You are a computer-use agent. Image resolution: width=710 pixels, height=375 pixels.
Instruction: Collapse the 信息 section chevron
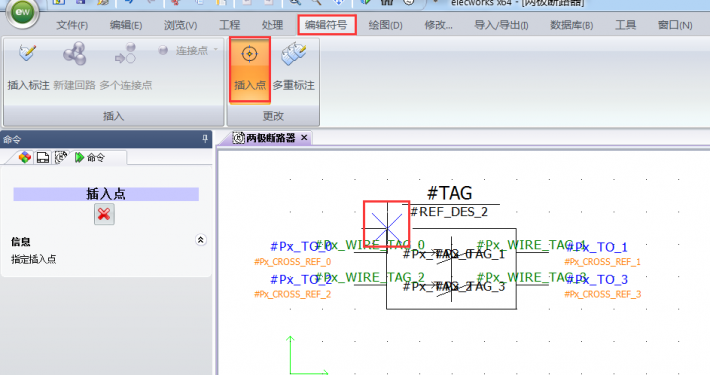(x=201, y=240)
